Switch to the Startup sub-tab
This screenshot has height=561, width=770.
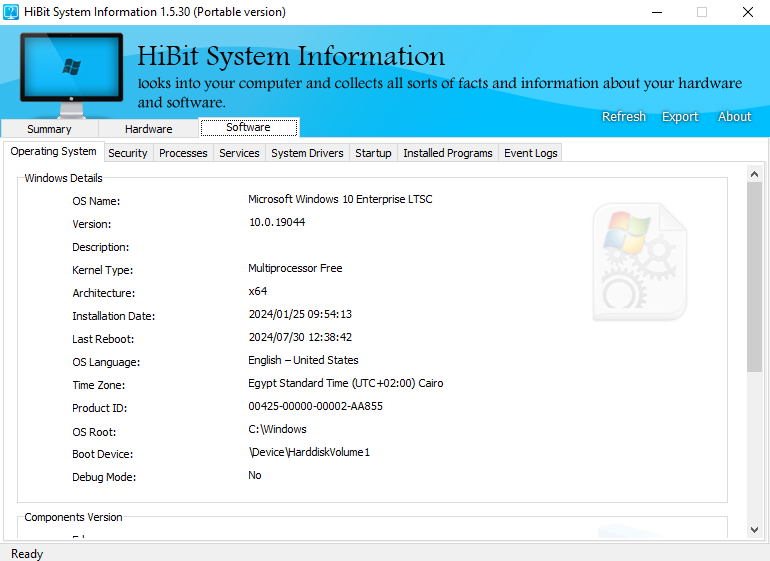pyautogui.click(x=373, y=153)
